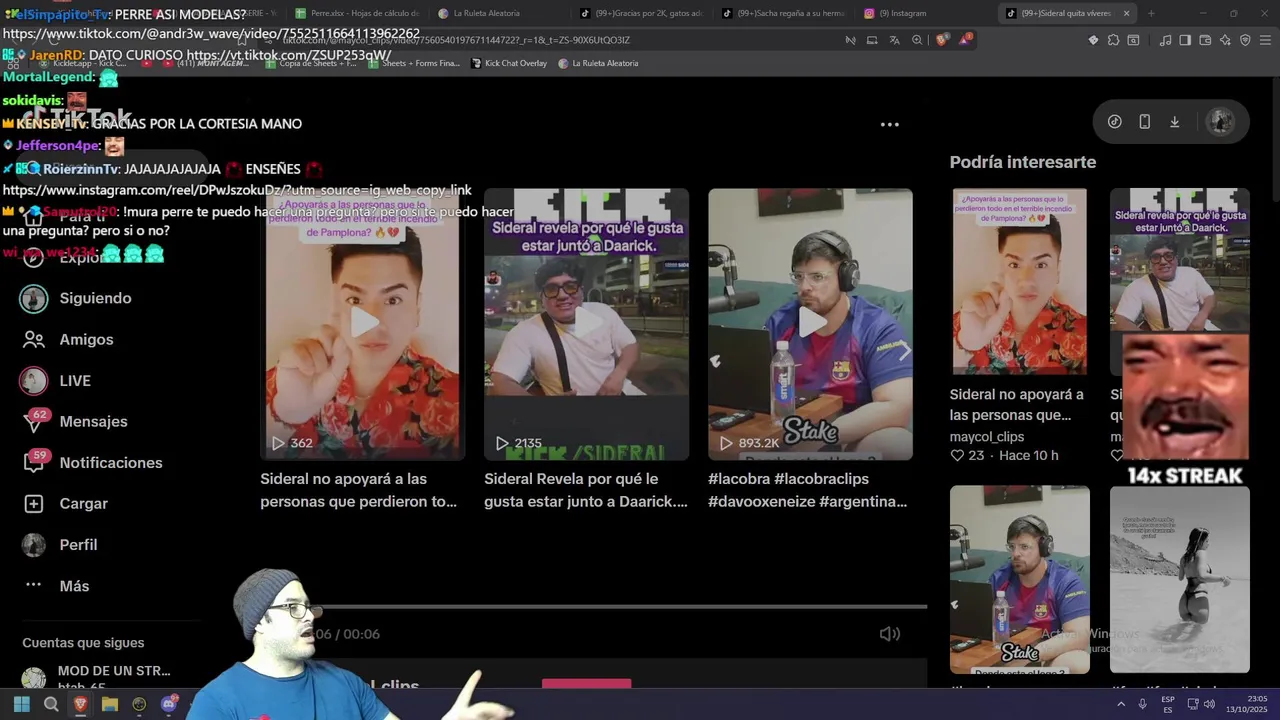Open the black-and-white beach video thumbnail
Image resolution: width=1280 pixels, height=720 pixels.
pos(1180,580)
